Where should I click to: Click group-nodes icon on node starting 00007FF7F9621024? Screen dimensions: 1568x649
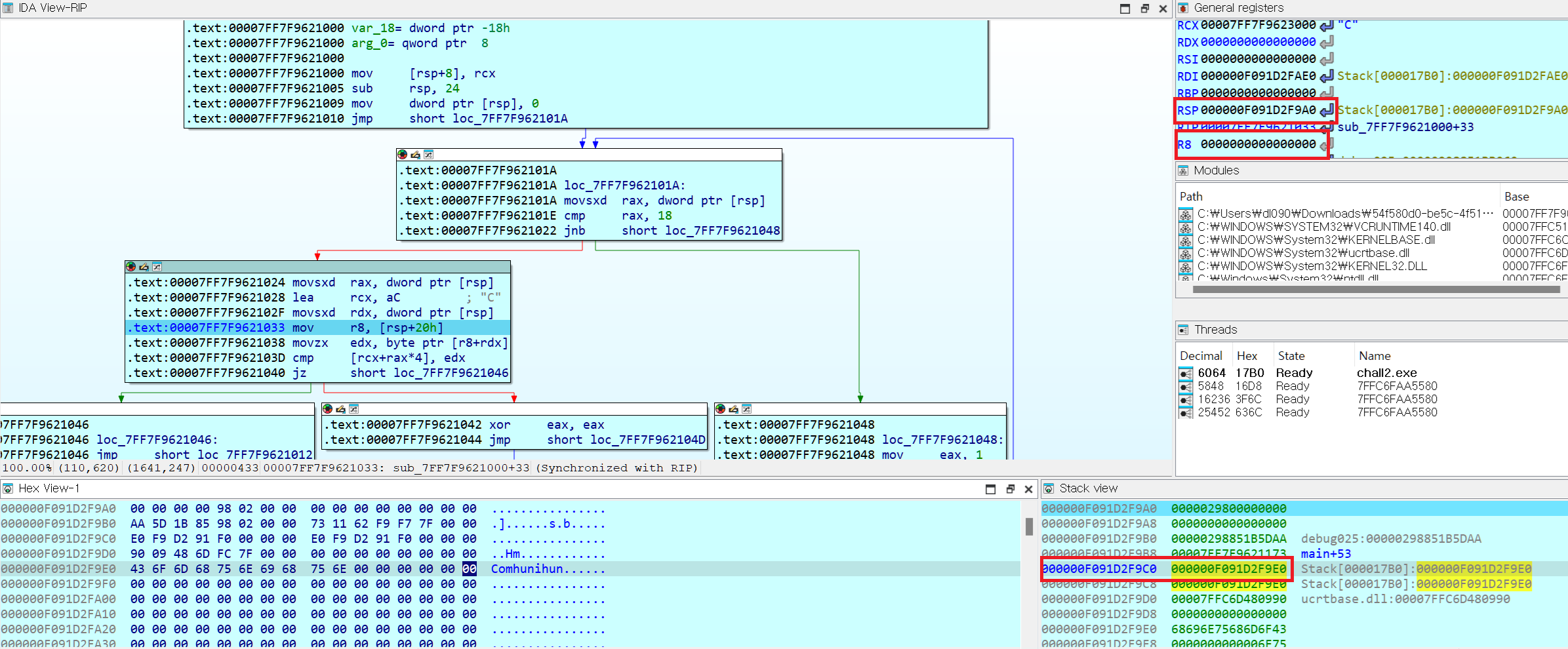[157, 267]
